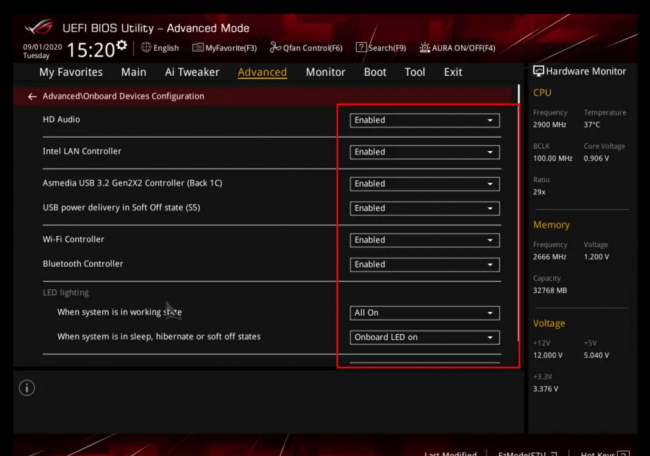Click the 15:20 clock display
Screen dimensions: 650x456
(x=90, y=50)
